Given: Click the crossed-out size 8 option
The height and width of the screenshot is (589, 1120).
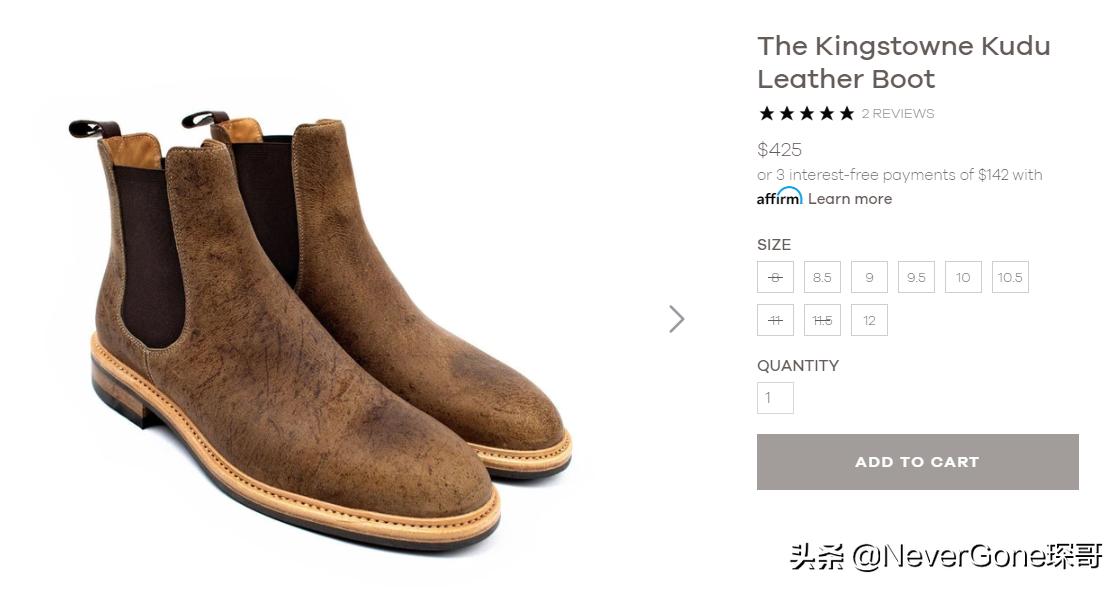Looking at the screenshot, I should (x=775, y=277).
